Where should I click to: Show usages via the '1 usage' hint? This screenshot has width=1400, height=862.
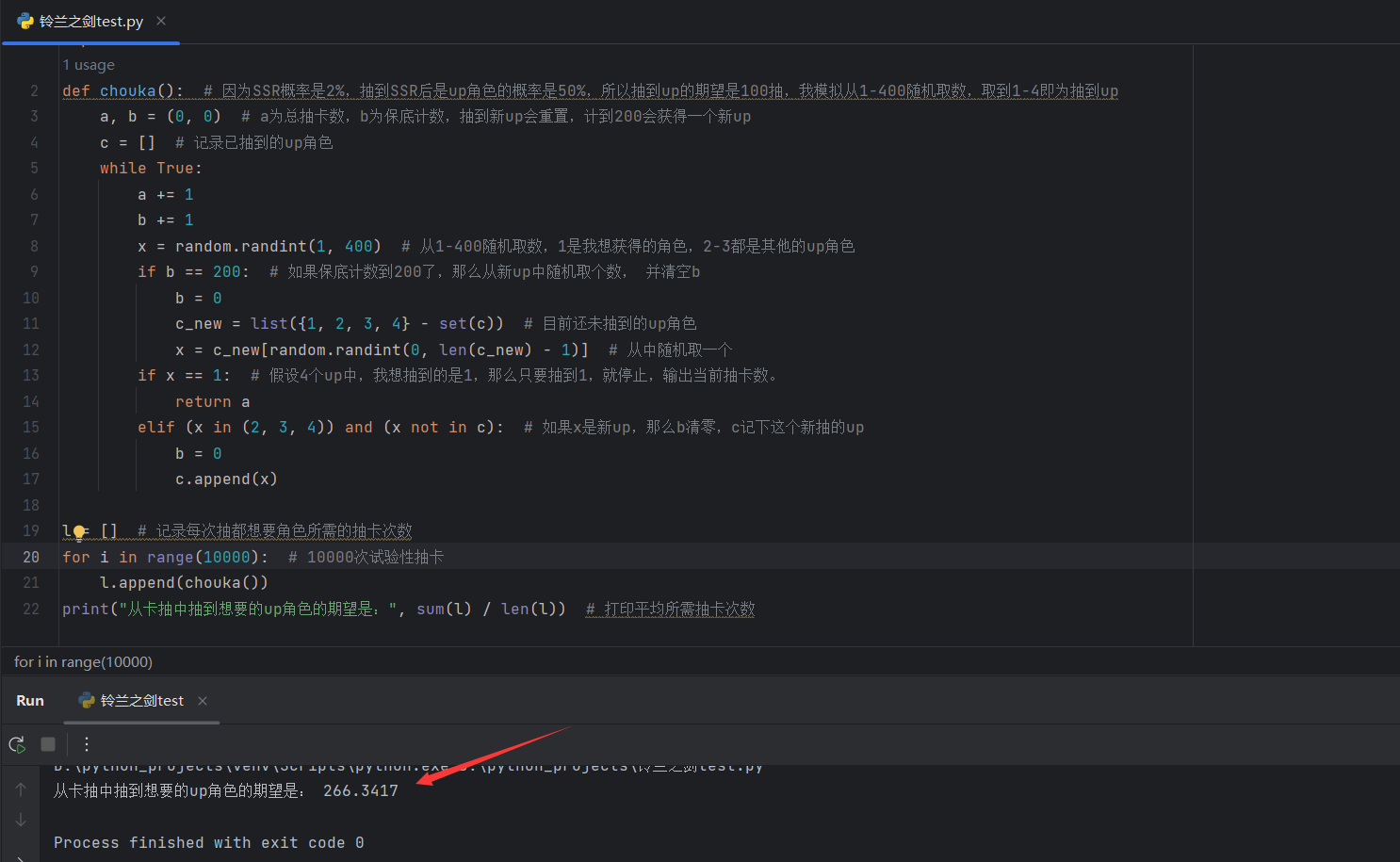click(89, 65)
